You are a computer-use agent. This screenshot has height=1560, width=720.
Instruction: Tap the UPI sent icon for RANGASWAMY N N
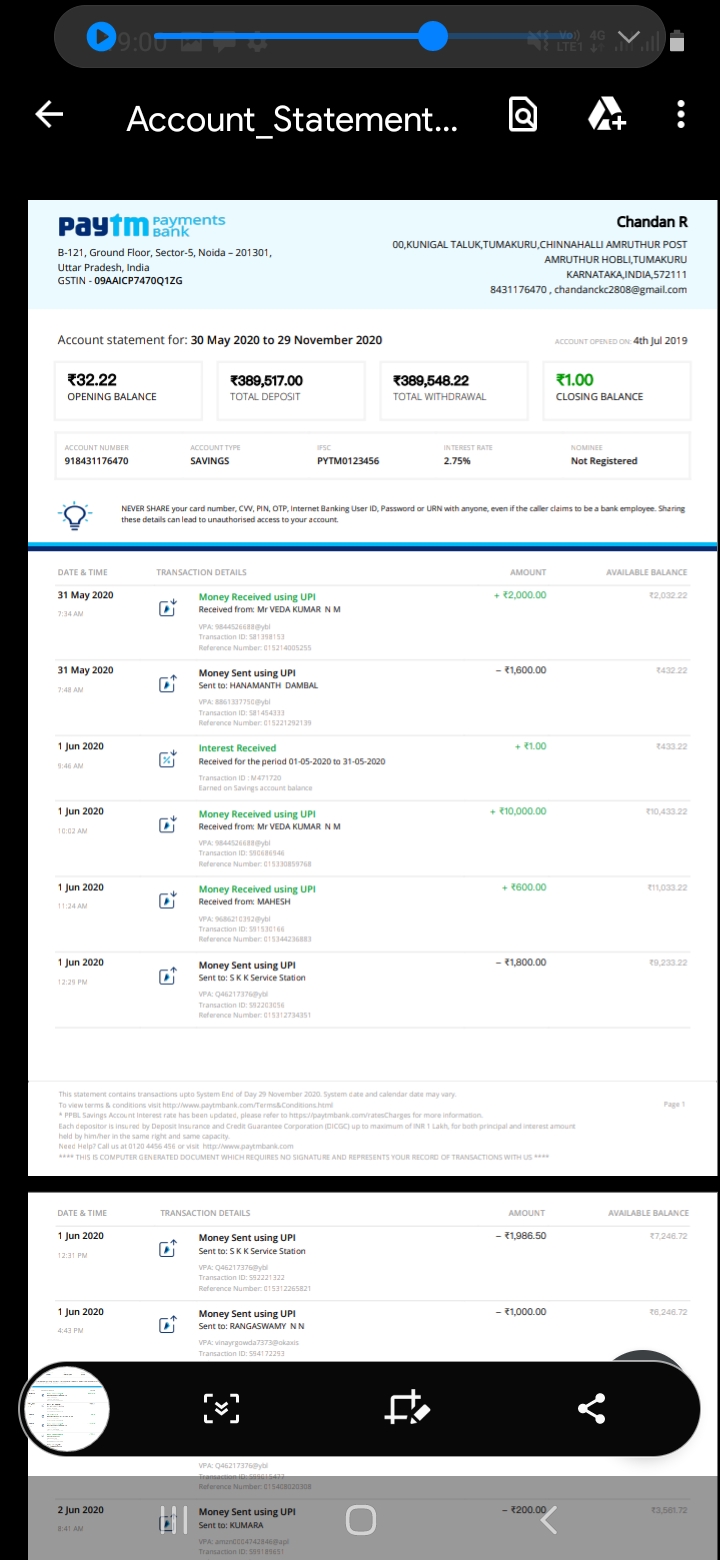[168, 1325]
